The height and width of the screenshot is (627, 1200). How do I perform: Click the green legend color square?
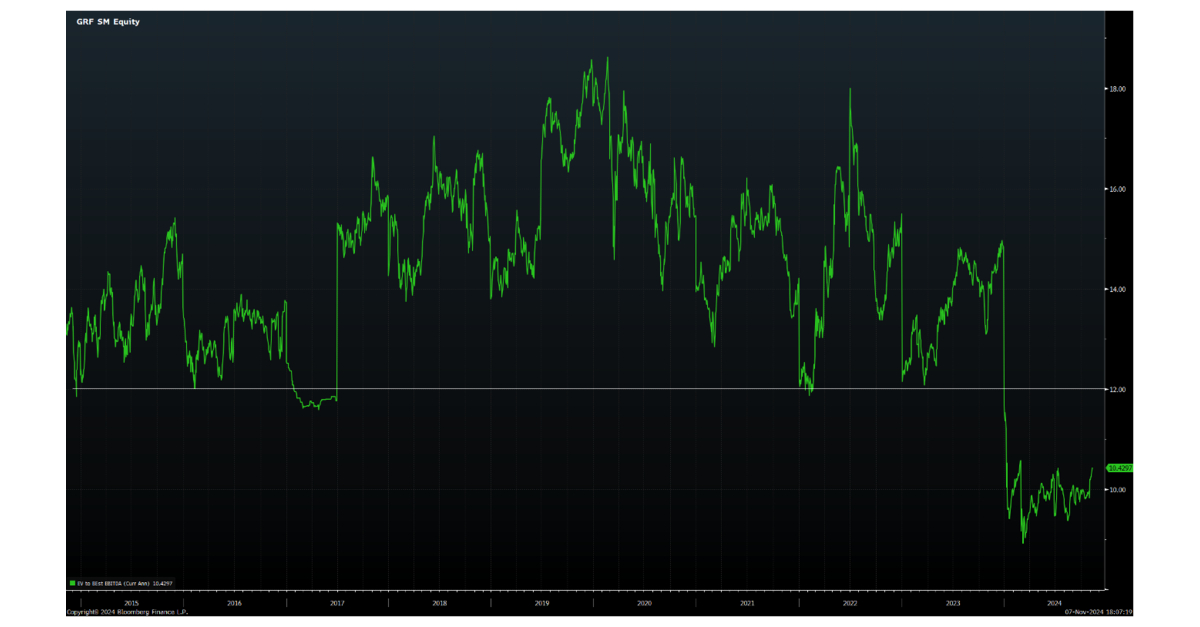72,583
